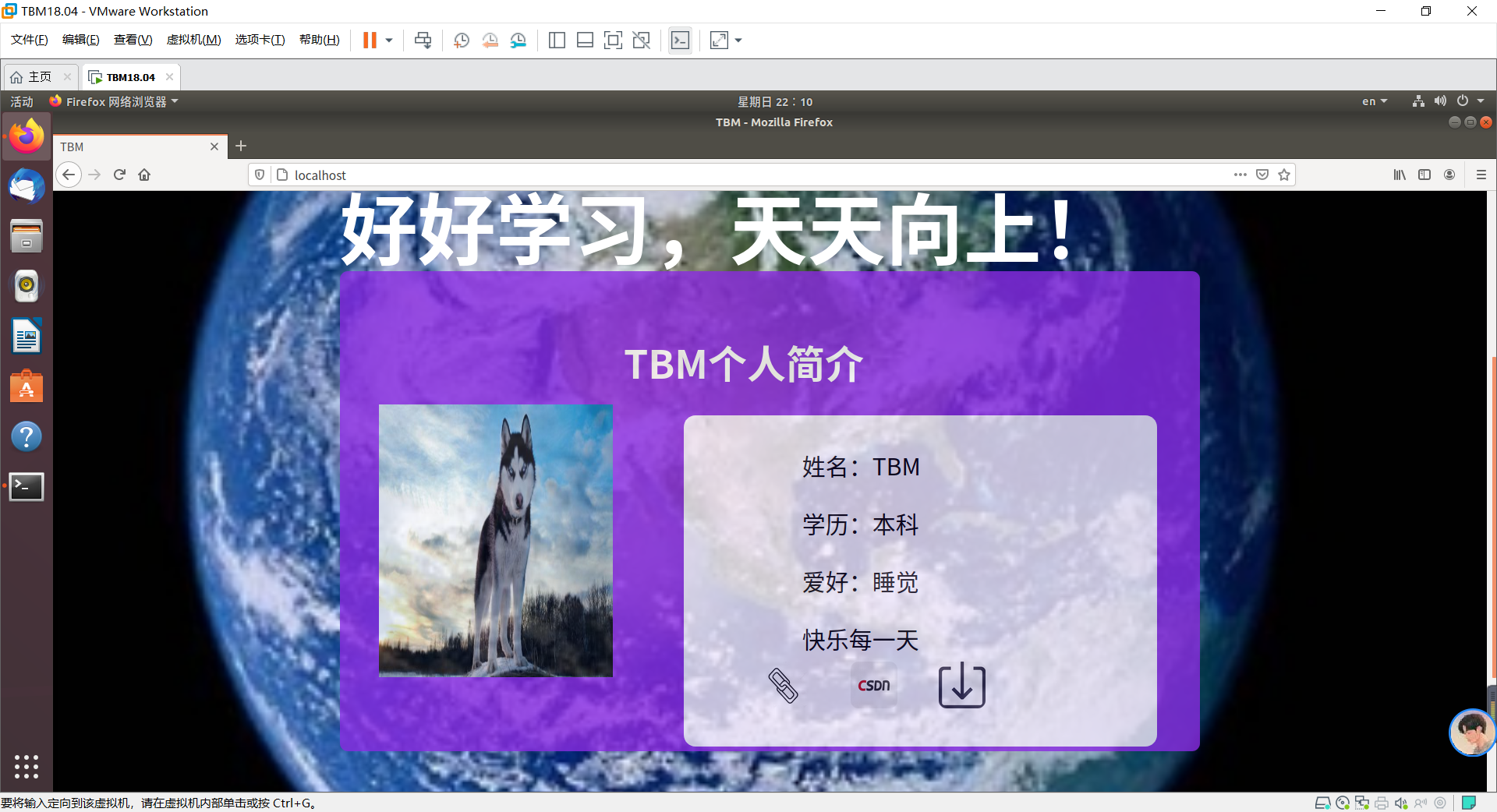Open the 文件(F) menu

click(30, 40)
